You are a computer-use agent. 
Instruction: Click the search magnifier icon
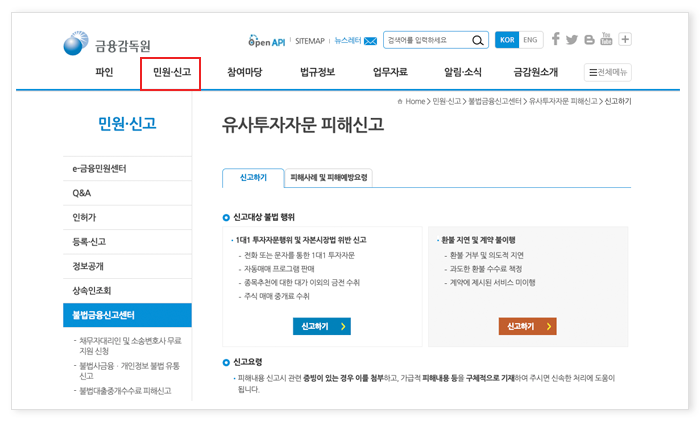click(478, 40)
